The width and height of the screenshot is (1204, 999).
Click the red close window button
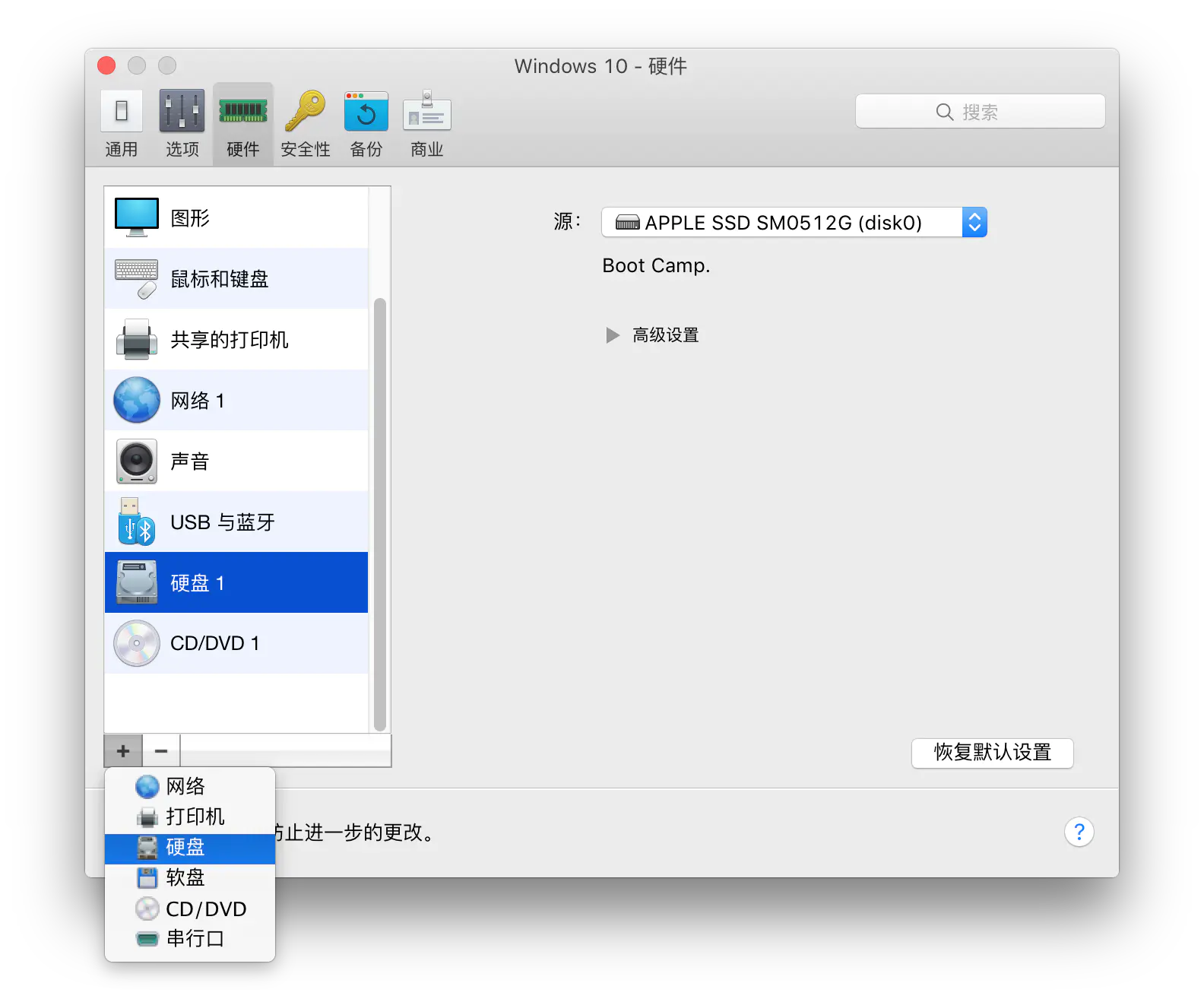(107, 66)
